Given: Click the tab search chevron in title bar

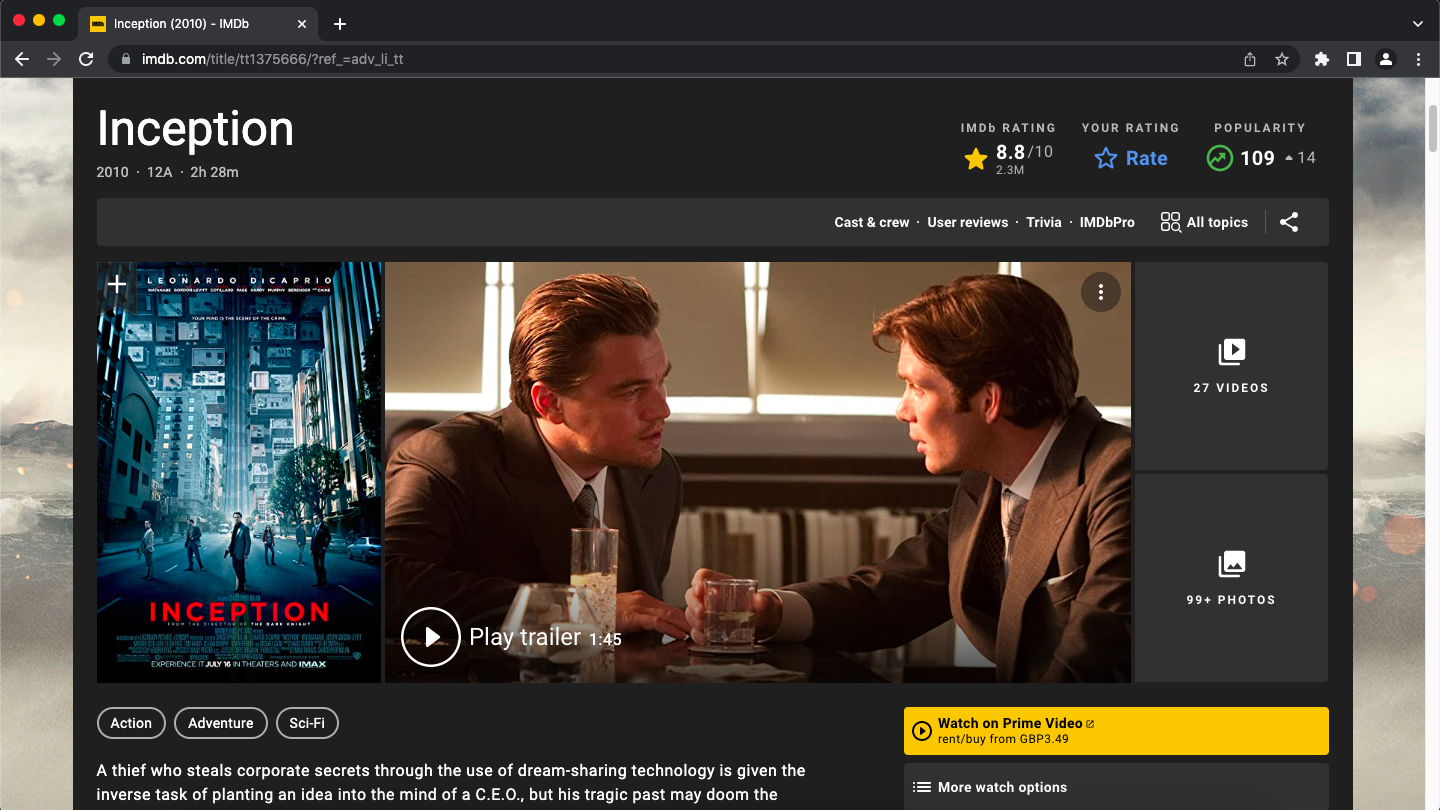Looking at the screenshot, I should click(x=1418, y=24).
